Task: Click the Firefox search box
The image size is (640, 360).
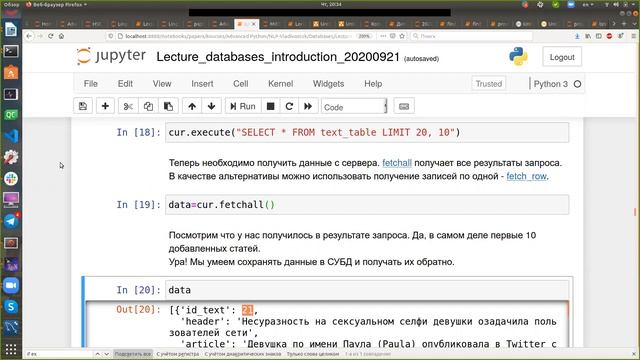Action: 471,36
